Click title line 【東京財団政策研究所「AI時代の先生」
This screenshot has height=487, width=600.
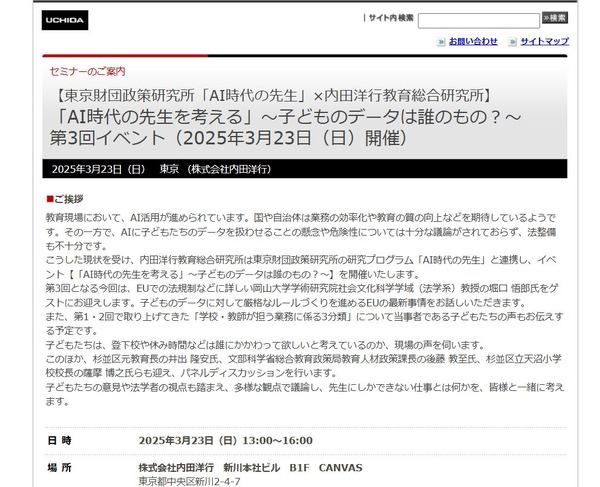tap(272, 96)
